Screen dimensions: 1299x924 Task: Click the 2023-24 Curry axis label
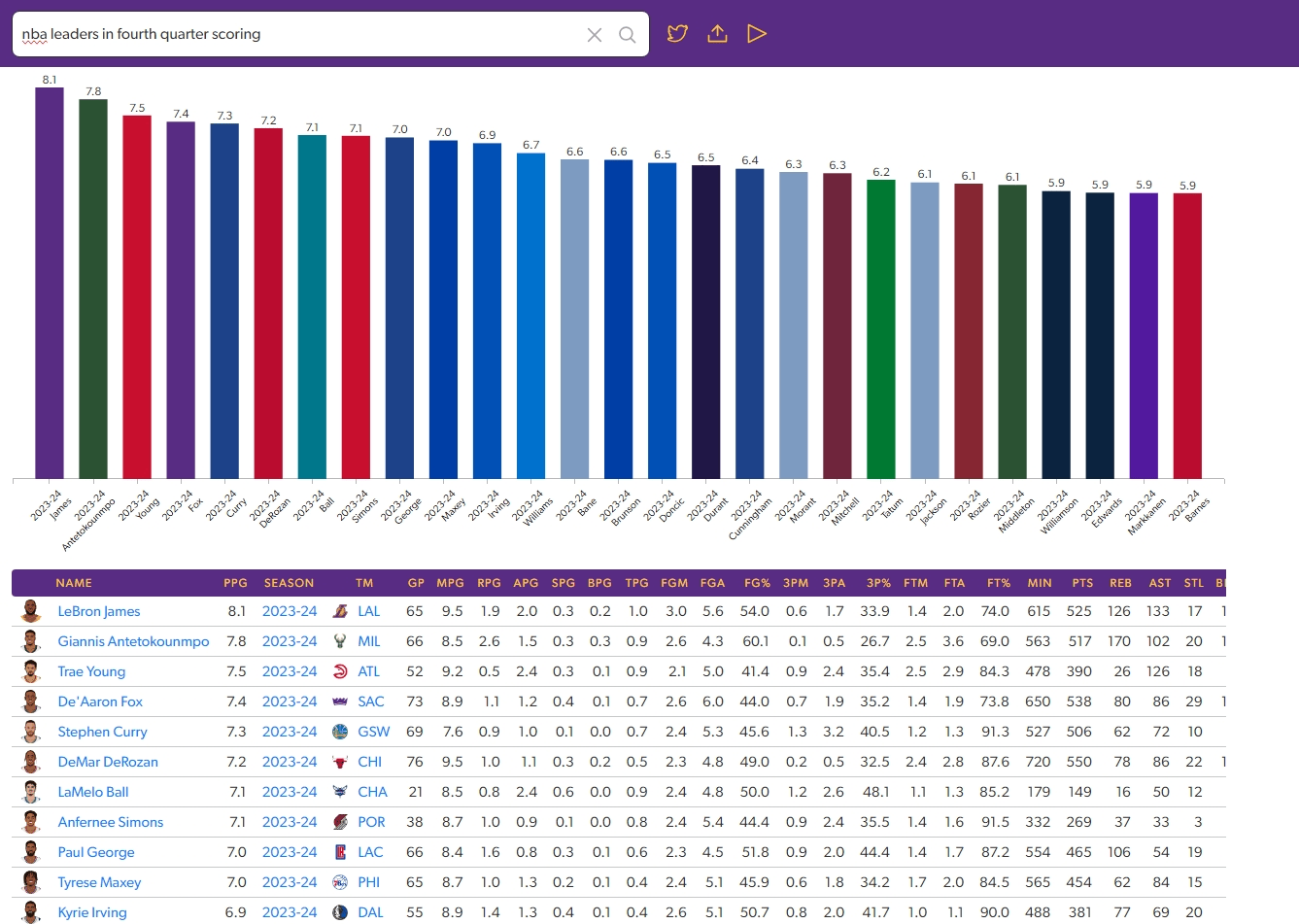[x=227, y=506]
